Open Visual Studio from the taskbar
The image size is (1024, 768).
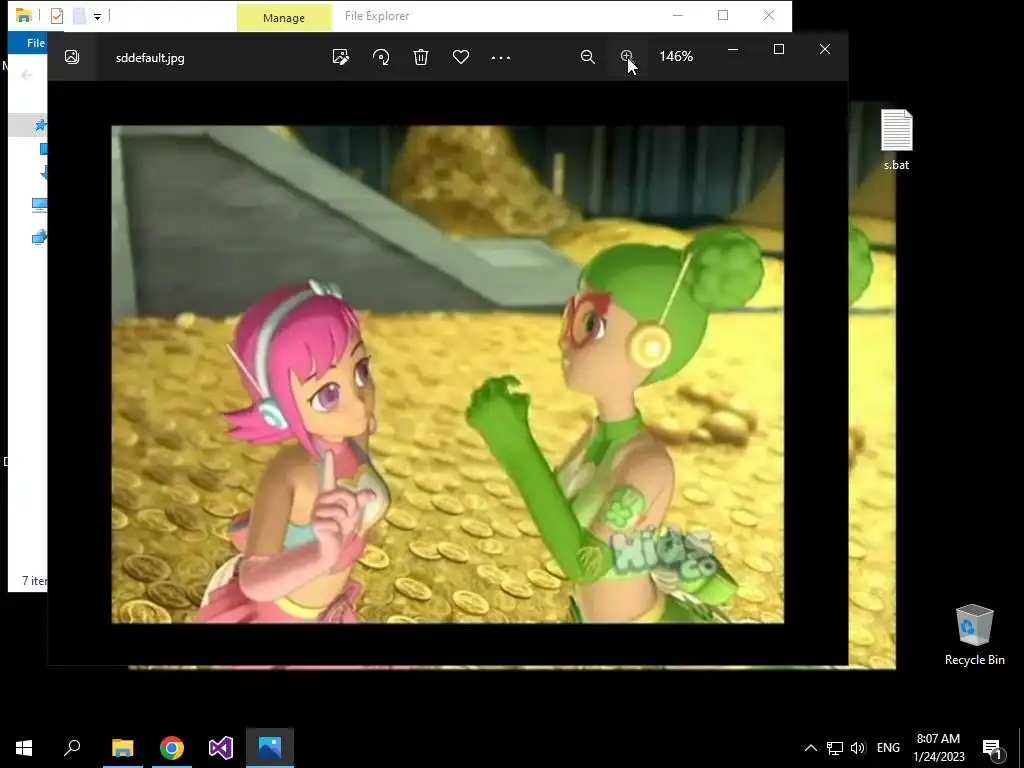click(x=221, y=748)
